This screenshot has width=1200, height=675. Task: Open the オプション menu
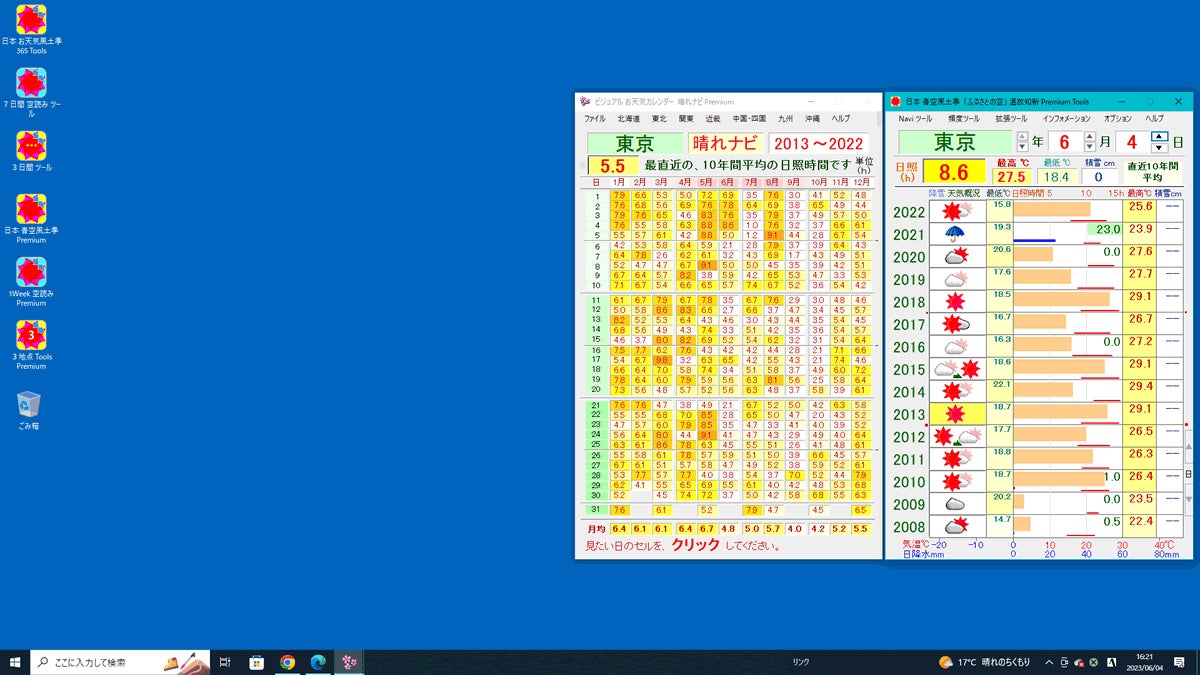pyautogui.click(x=1117, y=119)
